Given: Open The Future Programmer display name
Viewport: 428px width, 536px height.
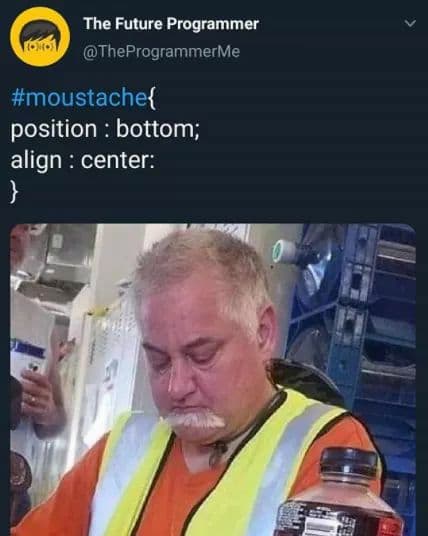Looking at the screenshot, I should [x=171, y=24].
